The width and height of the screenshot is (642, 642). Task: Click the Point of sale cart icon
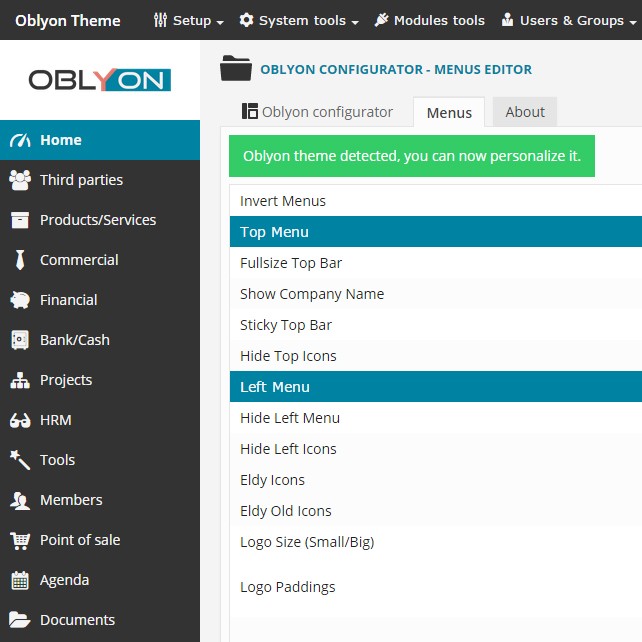20,540
